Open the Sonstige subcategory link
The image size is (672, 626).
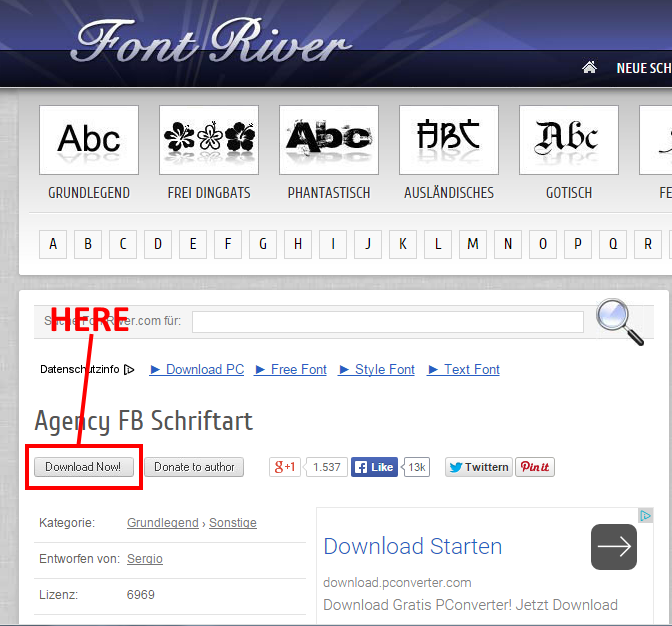tap(233, 523)
